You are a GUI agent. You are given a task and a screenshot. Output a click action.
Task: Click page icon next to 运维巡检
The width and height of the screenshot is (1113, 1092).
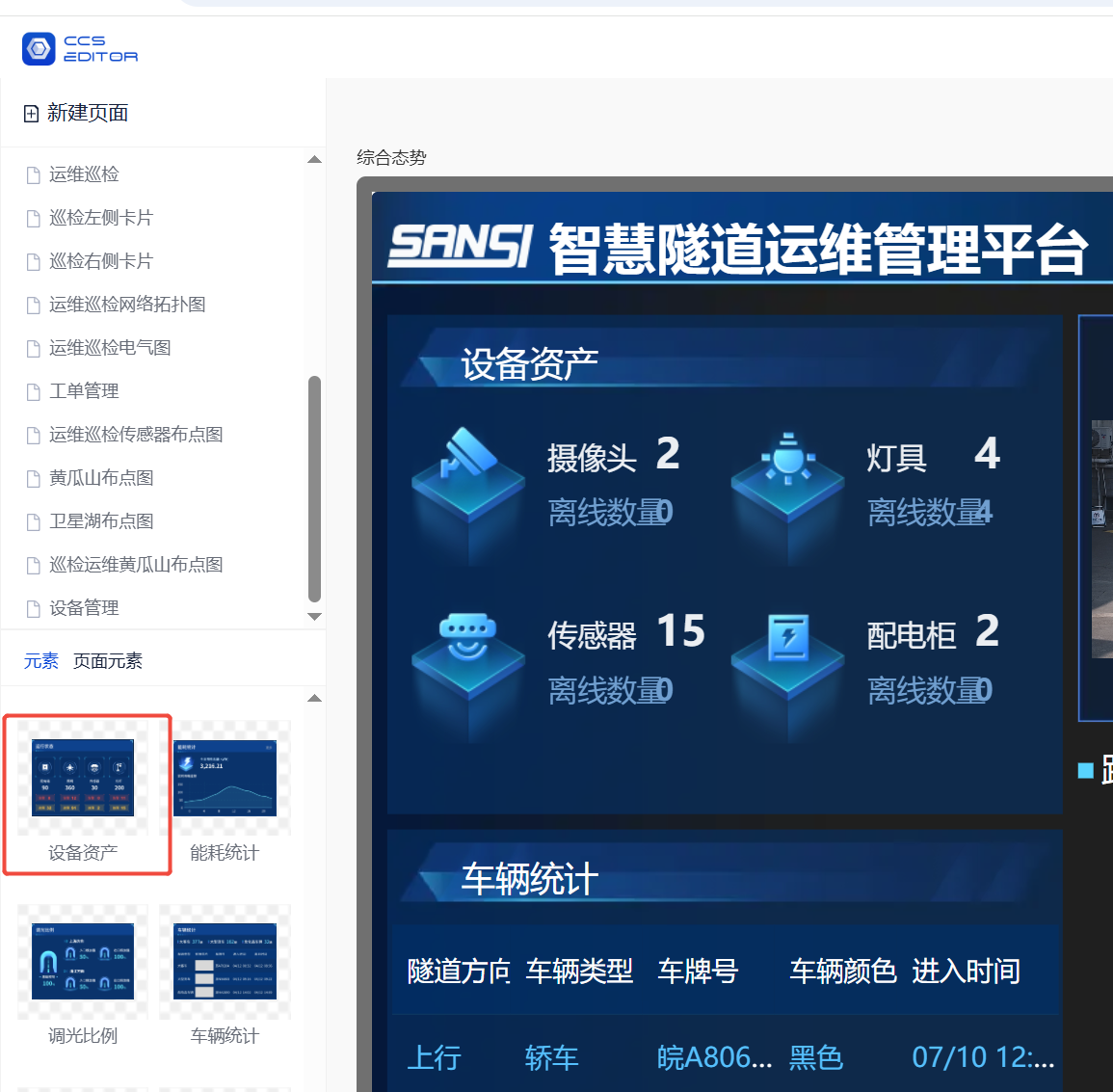pos(34,175)
